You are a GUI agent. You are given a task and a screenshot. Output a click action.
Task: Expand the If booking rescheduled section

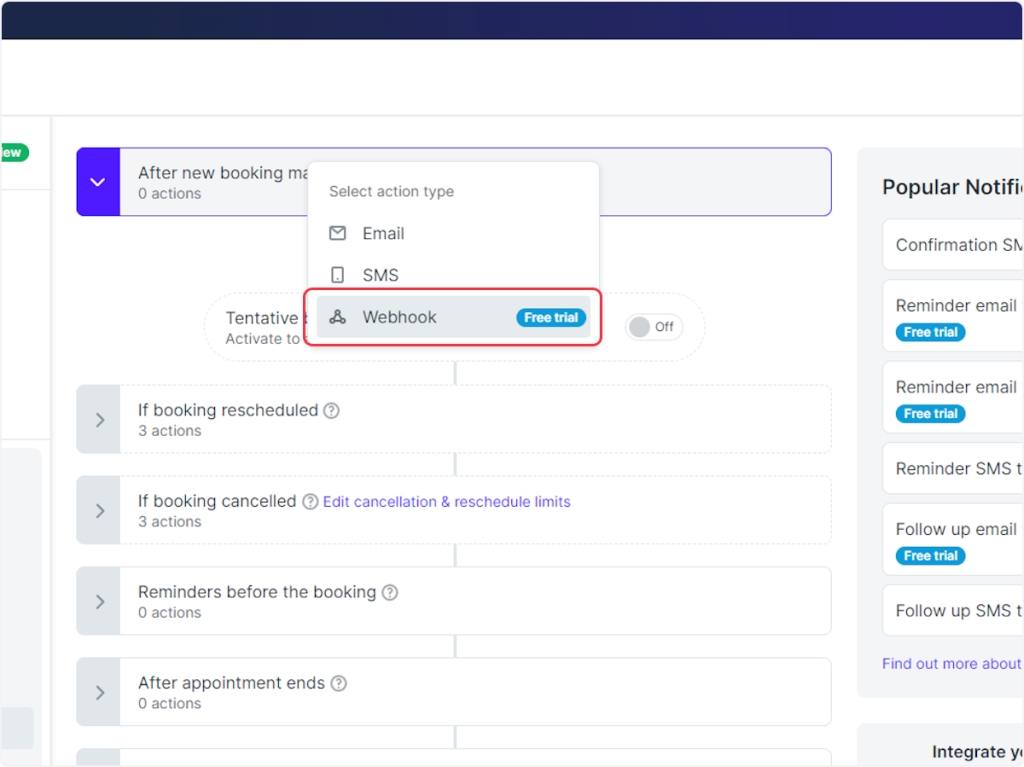point(99,420)
